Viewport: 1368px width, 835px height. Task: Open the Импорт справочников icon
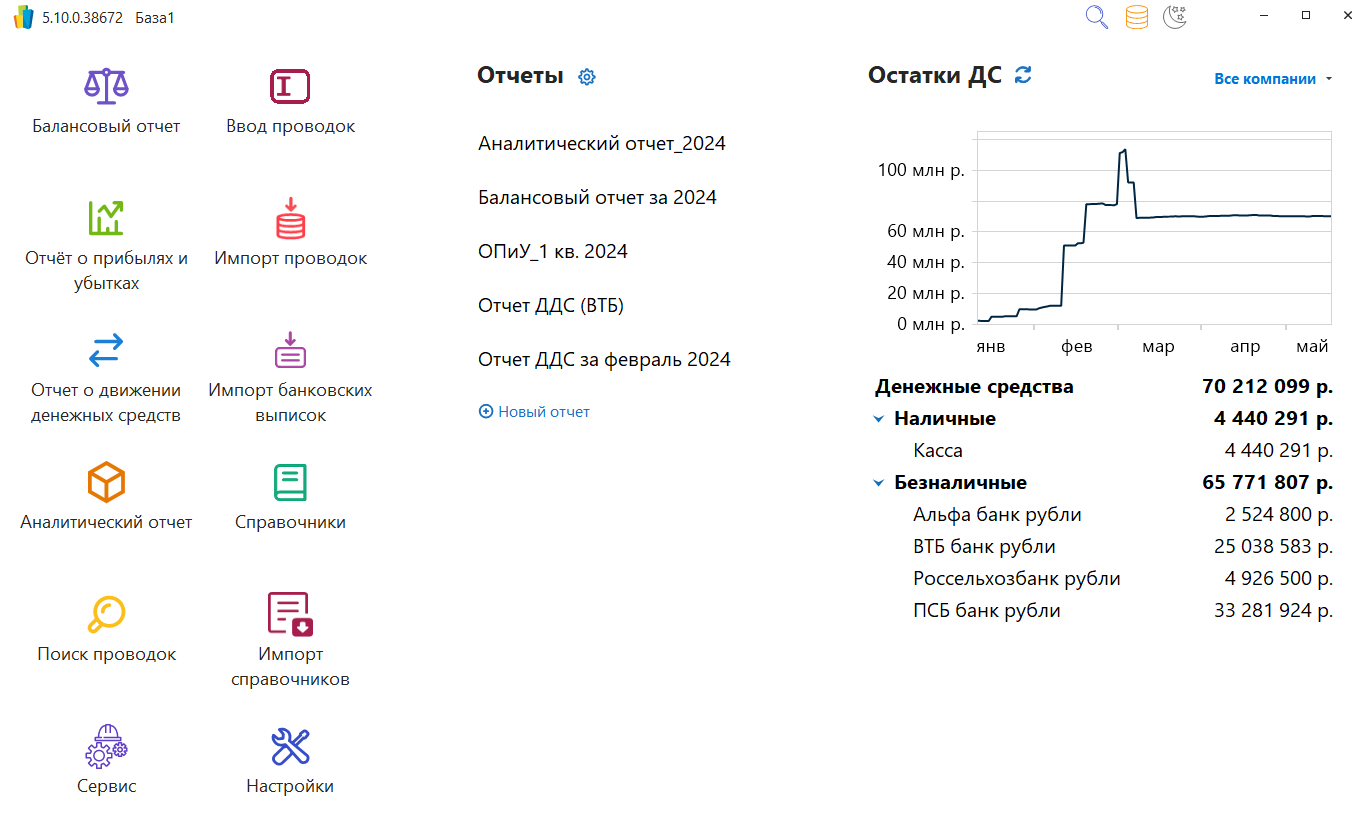coord(290,614)
